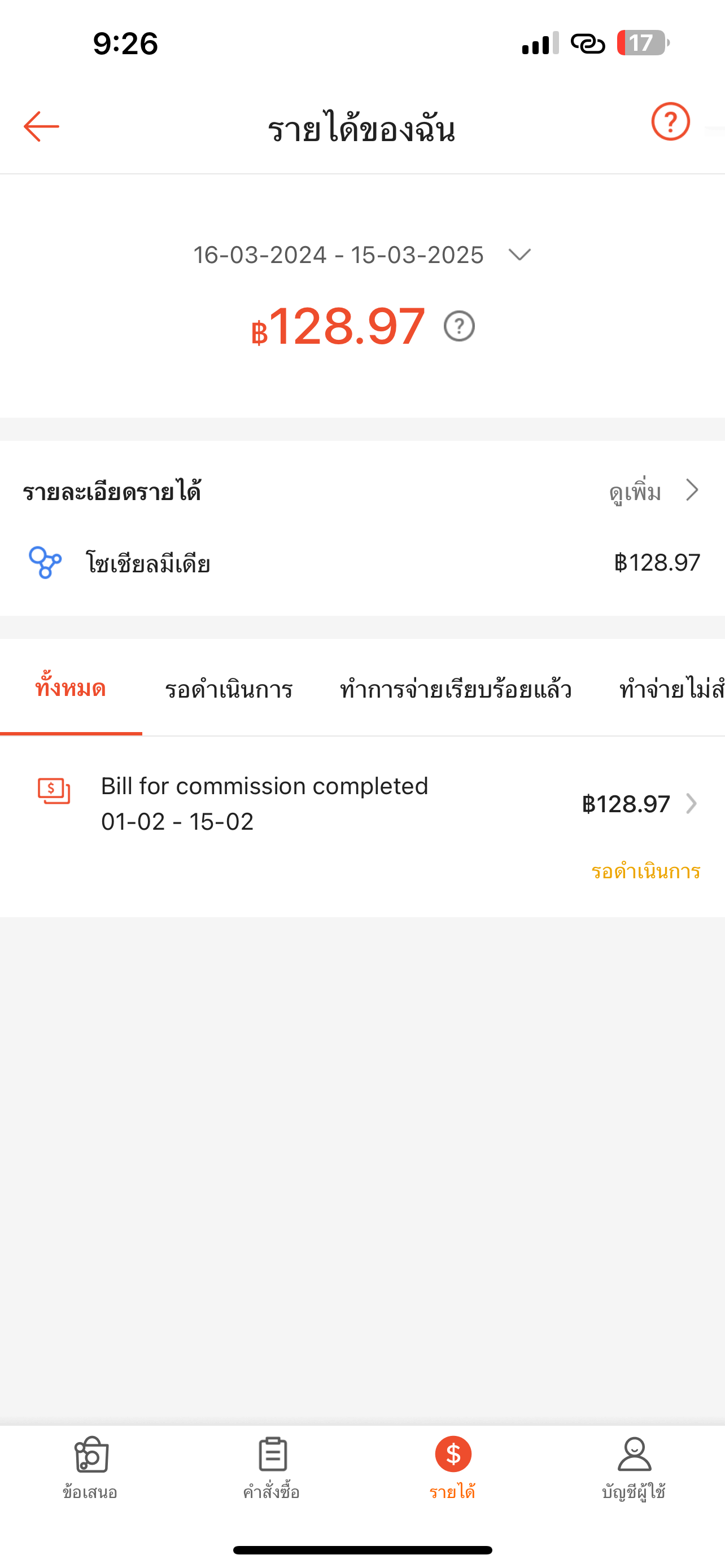Switch to รอดำเนินการ tab
This screenshot has height=1568, width=725.
229,690
